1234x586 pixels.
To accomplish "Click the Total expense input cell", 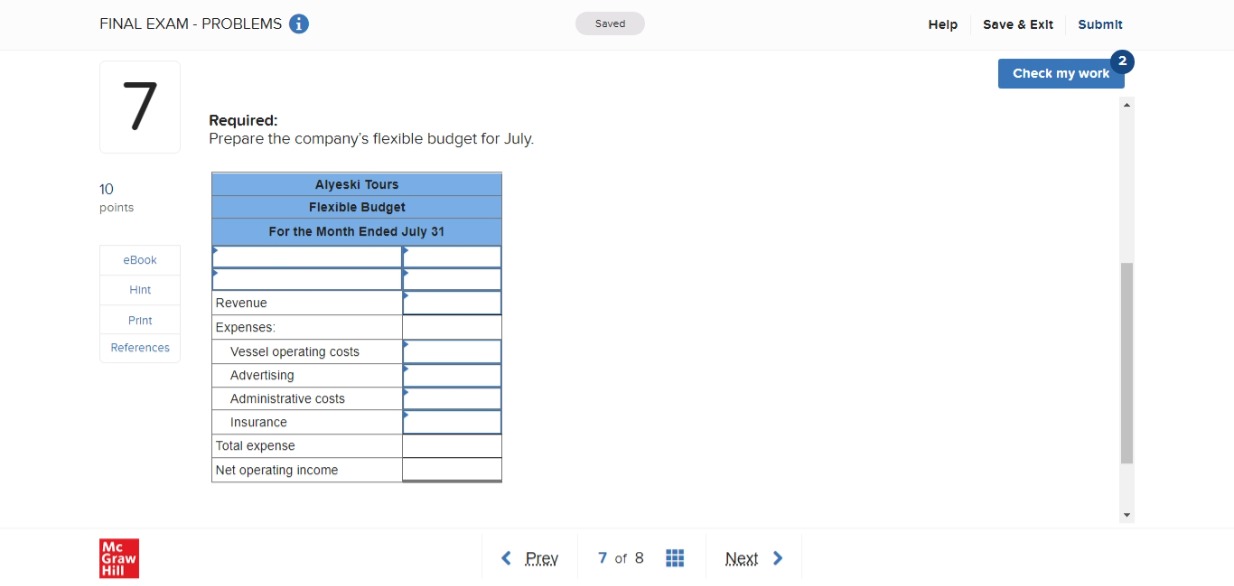I will click(451, 445).
